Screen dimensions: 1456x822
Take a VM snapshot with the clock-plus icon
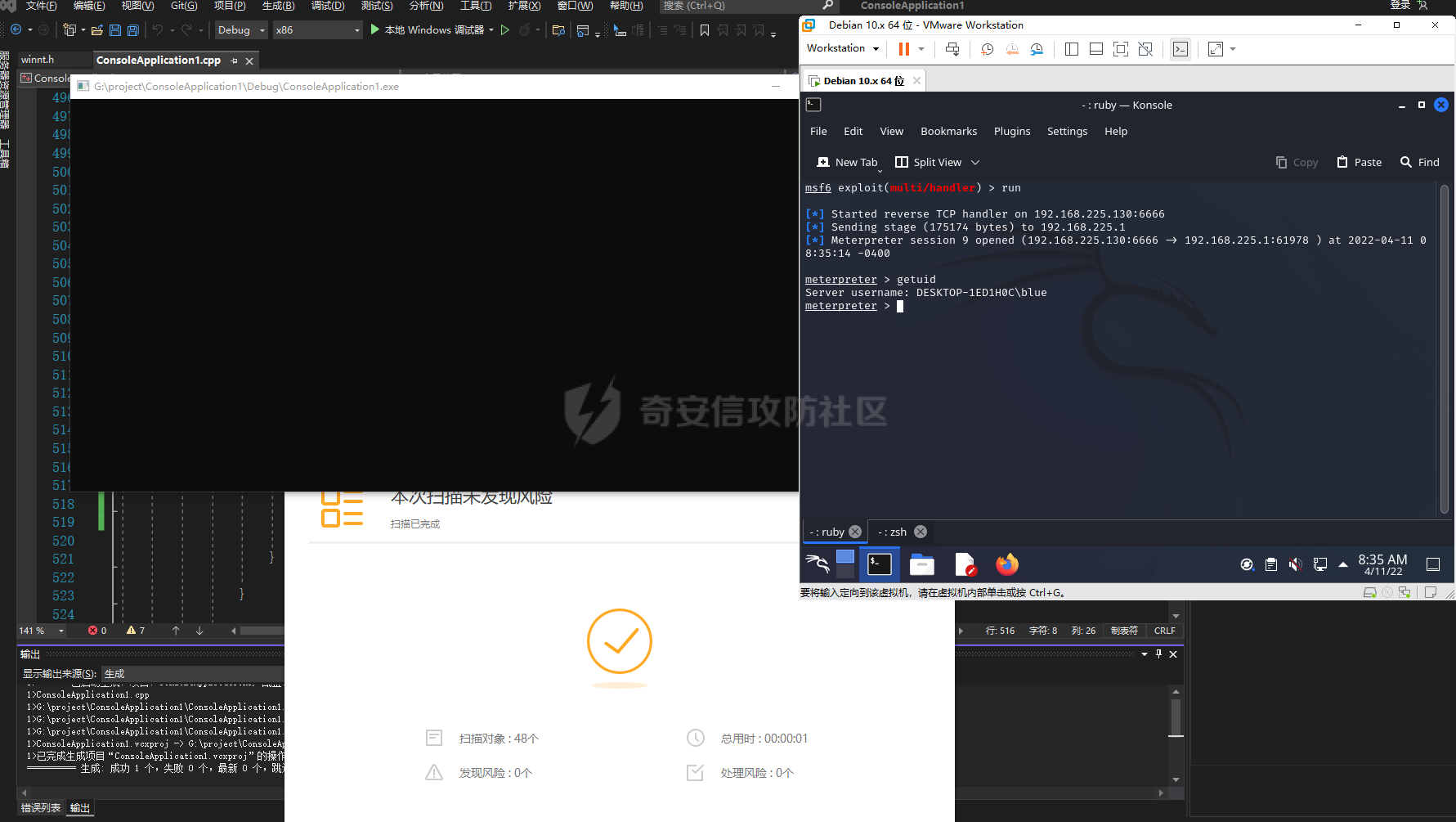click(x=988, y=49)
